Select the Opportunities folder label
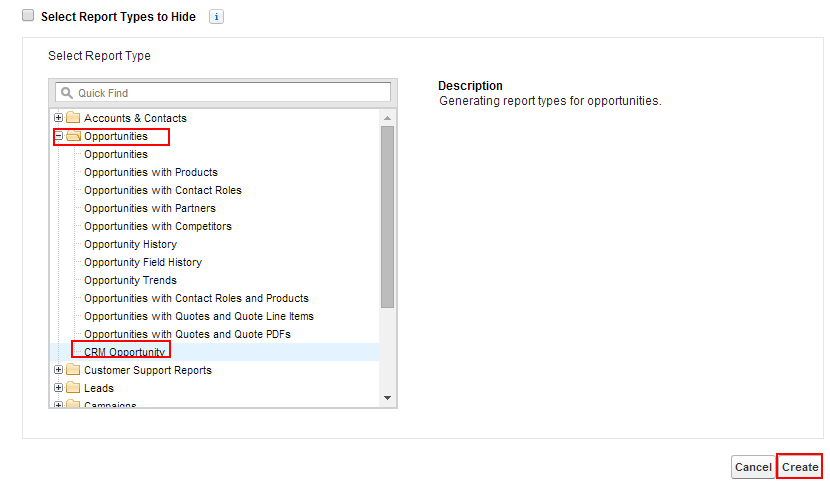The height and width of the screenshot is (482, 830). pyautogui.click(x=116, y=136)
